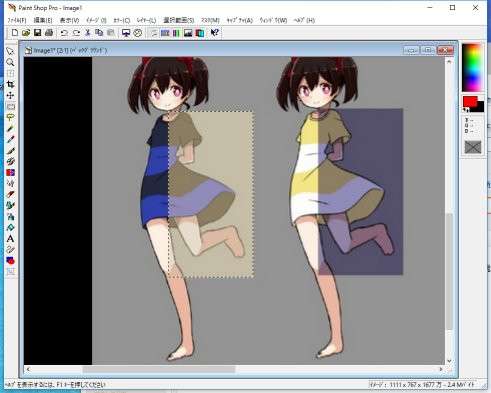Activate the rectangular Selection tool
This screenshot has width=491, height=393.
10,106
